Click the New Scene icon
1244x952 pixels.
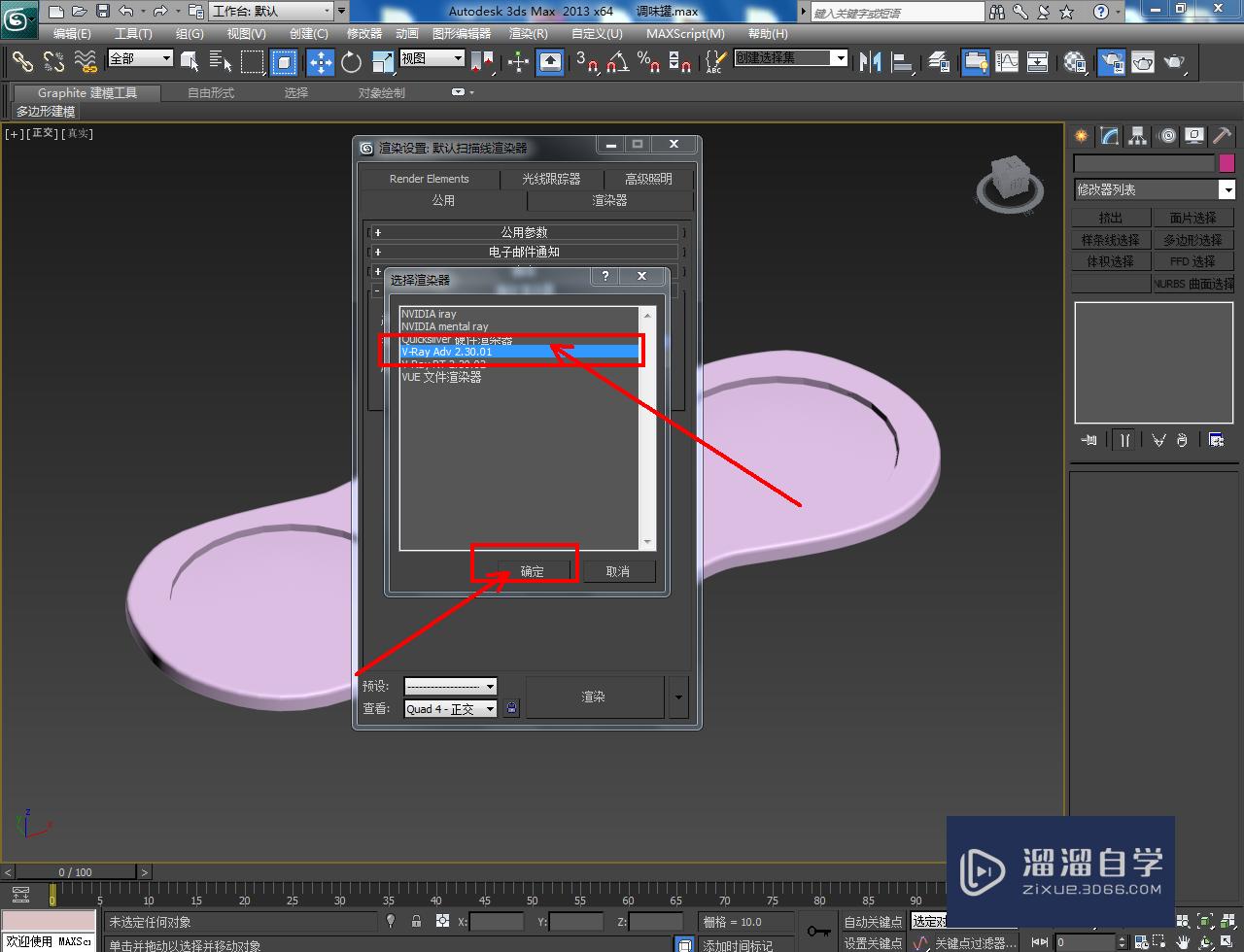(x=56, y=12)
